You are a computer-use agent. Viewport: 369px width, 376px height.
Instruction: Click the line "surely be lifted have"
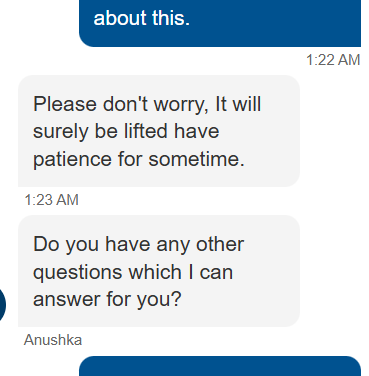[x=126, y=132]
